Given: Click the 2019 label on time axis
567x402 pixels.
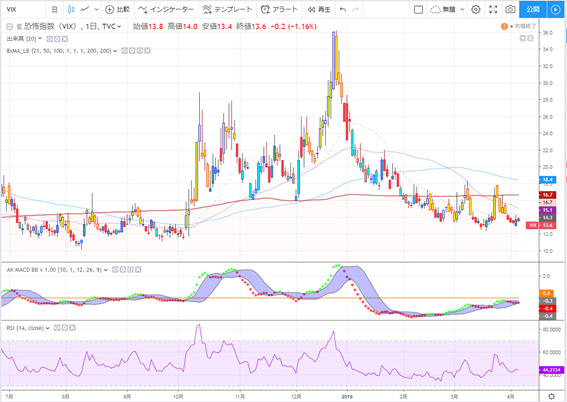Looking at the screenshot, I should (347, 397).
